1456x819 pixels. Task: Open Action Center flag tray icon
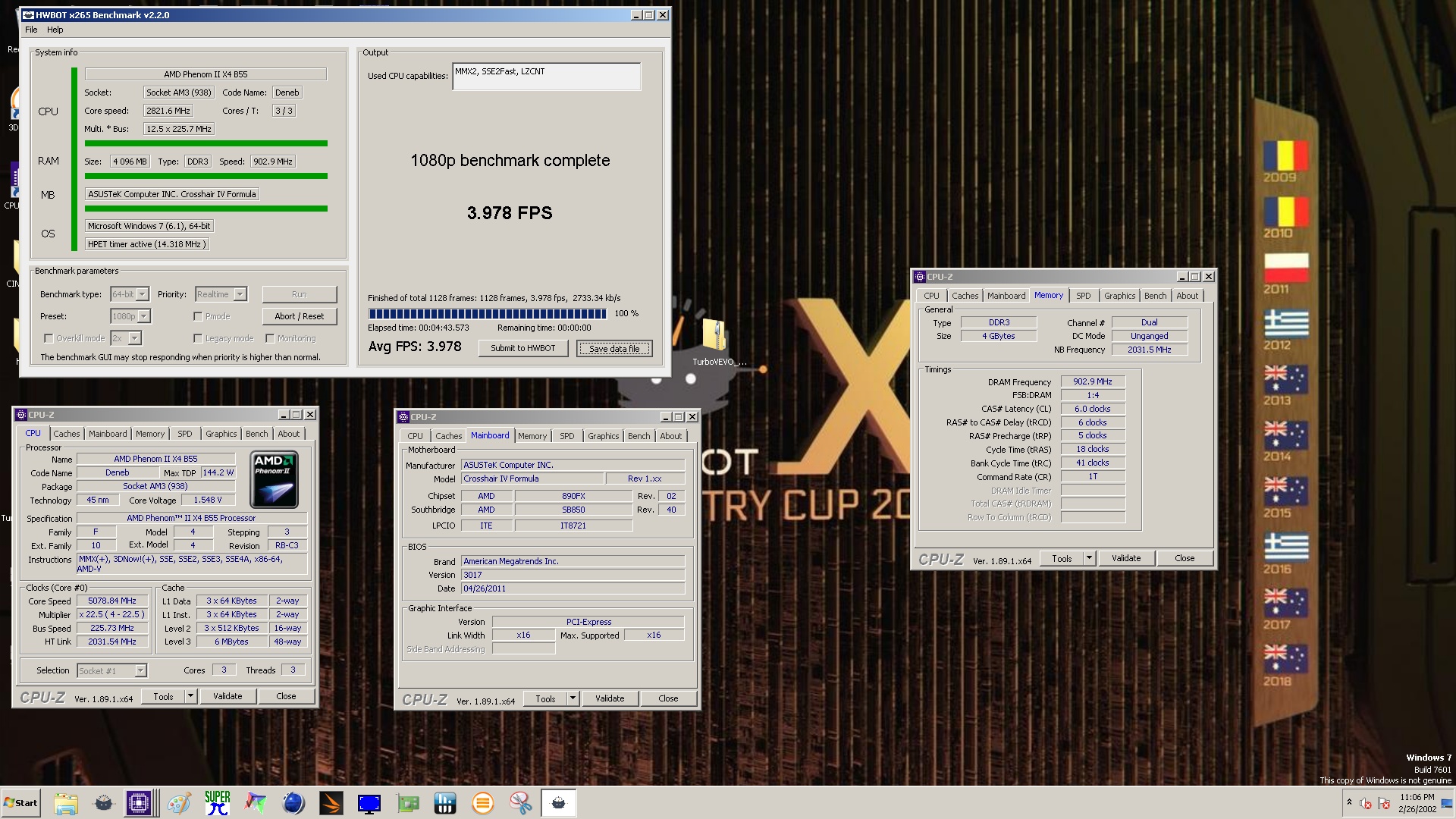[x=1384, y=803]
